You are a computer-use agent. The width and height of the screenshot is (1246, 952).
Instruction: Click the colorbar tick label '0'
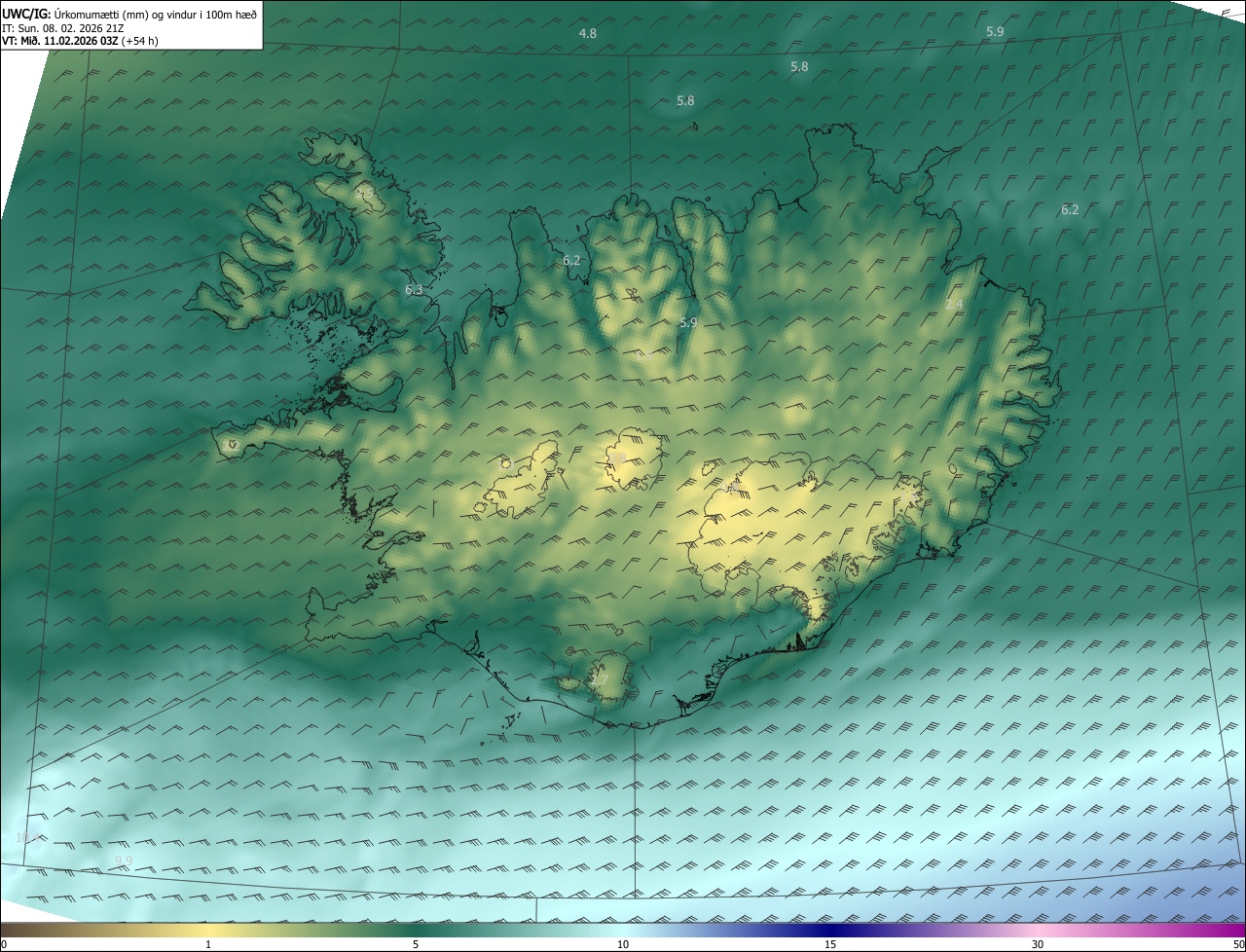(4, 944)
